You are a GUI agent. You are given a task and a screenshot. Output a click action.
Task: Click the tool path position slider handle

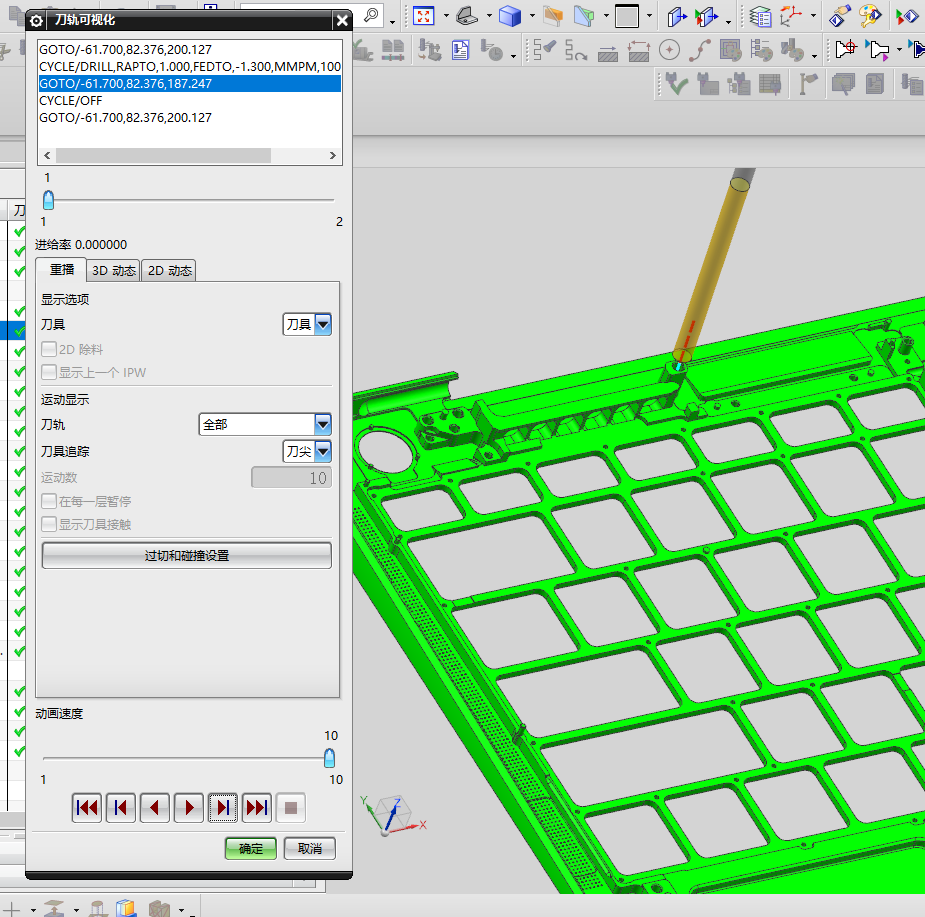48,200
